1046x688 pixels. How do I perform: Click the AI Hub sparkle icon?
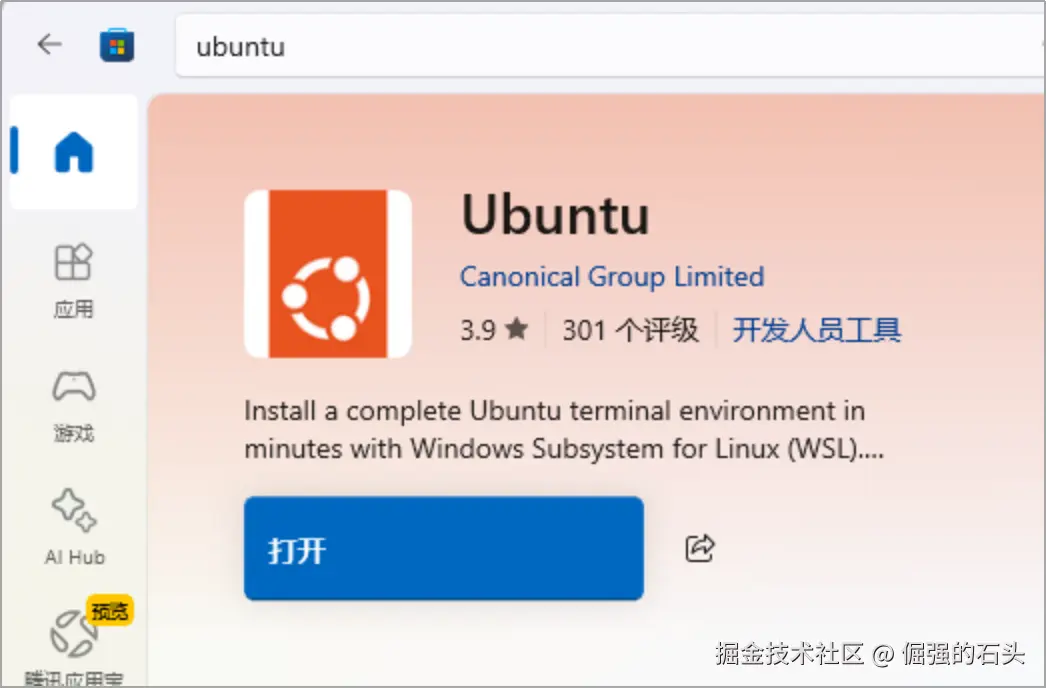(x=74, y=510)
